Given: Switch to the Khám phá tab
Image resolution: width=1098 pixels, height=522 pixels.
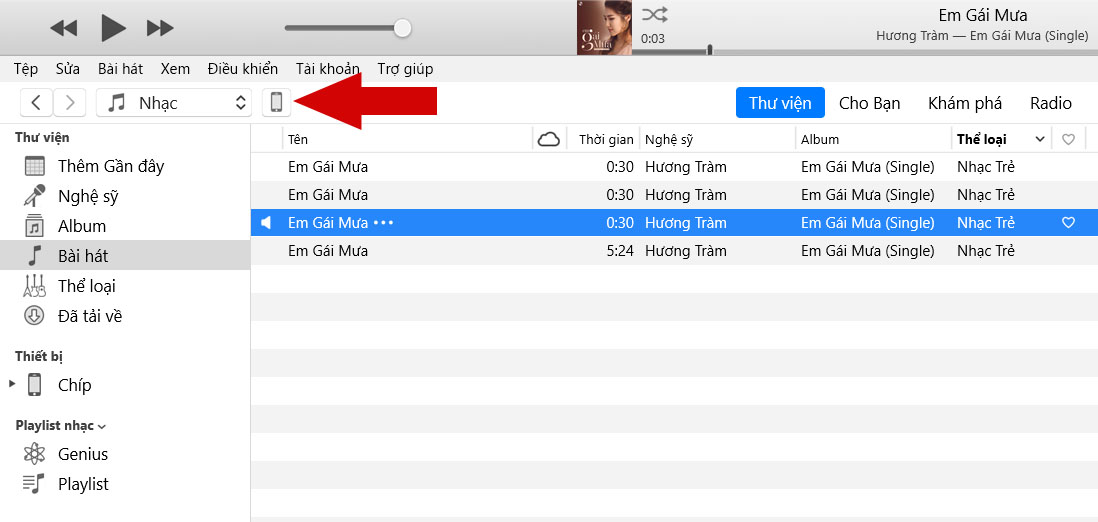Looking at the screenshot, I should [964, 103].
